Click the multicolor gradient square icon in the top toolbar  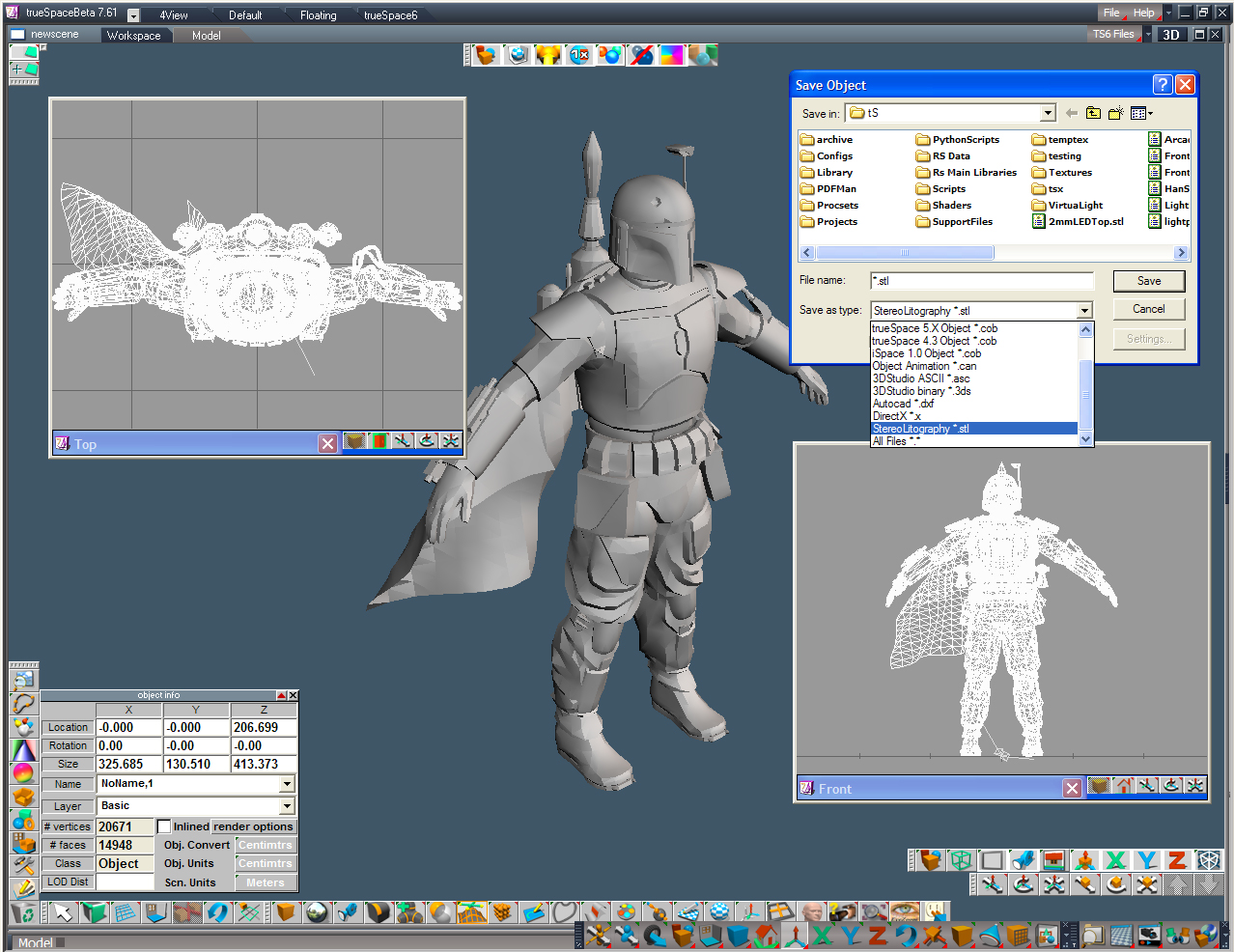[x=671, y=55]
